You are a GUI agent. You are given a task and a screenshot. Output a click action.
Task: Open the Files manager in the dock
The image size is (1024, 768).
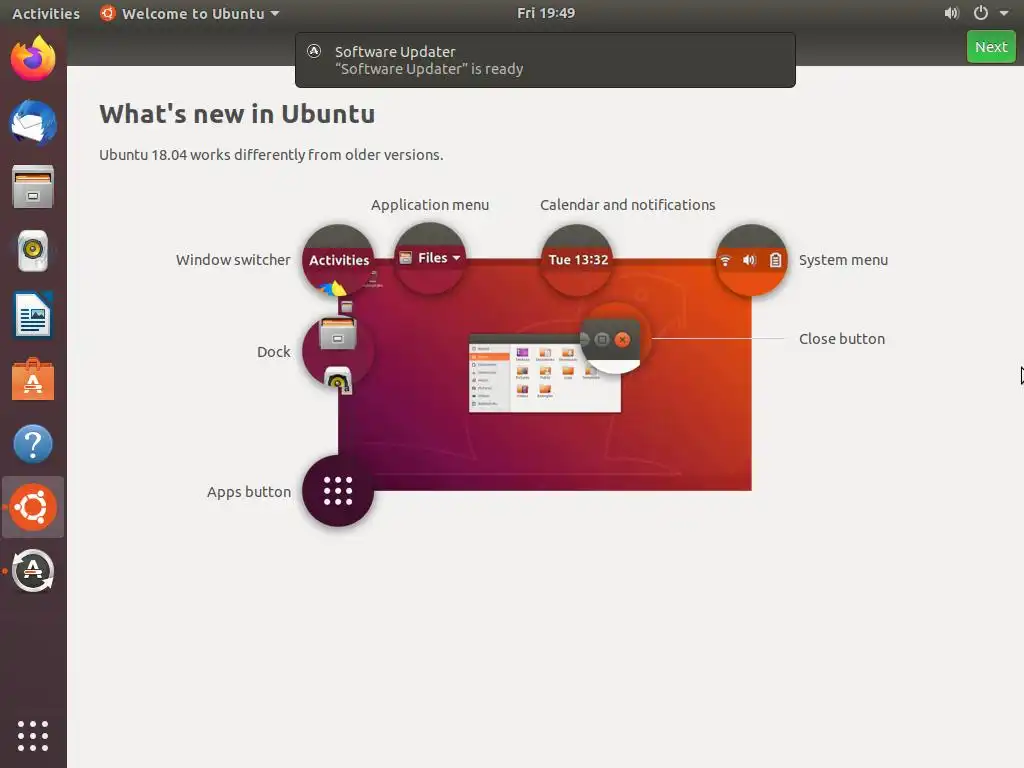33,187
